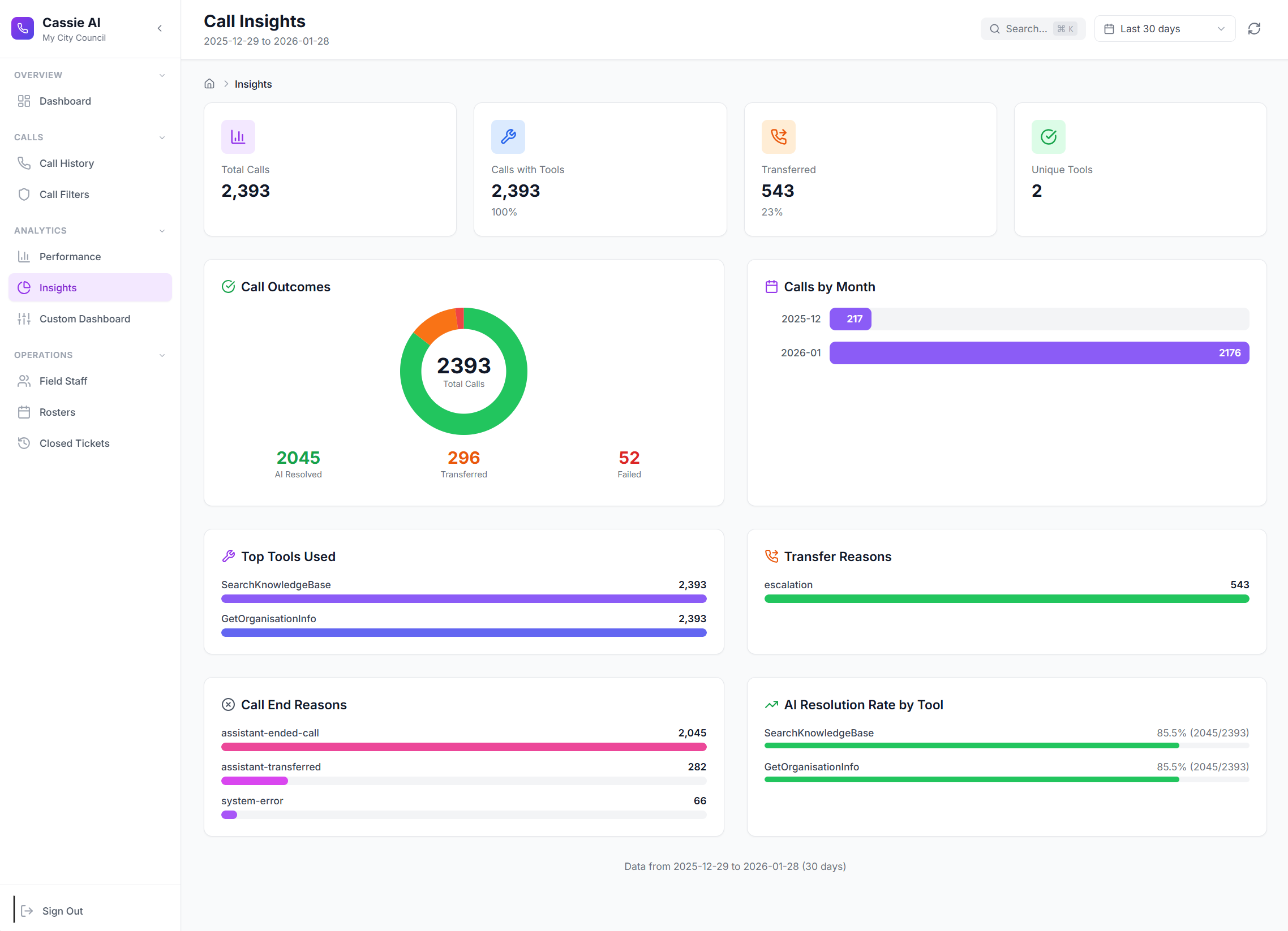This screenshot has width=1288, height=931.
Task: Click the Cassie AI phone logo icon
Action: coord(23,28)
